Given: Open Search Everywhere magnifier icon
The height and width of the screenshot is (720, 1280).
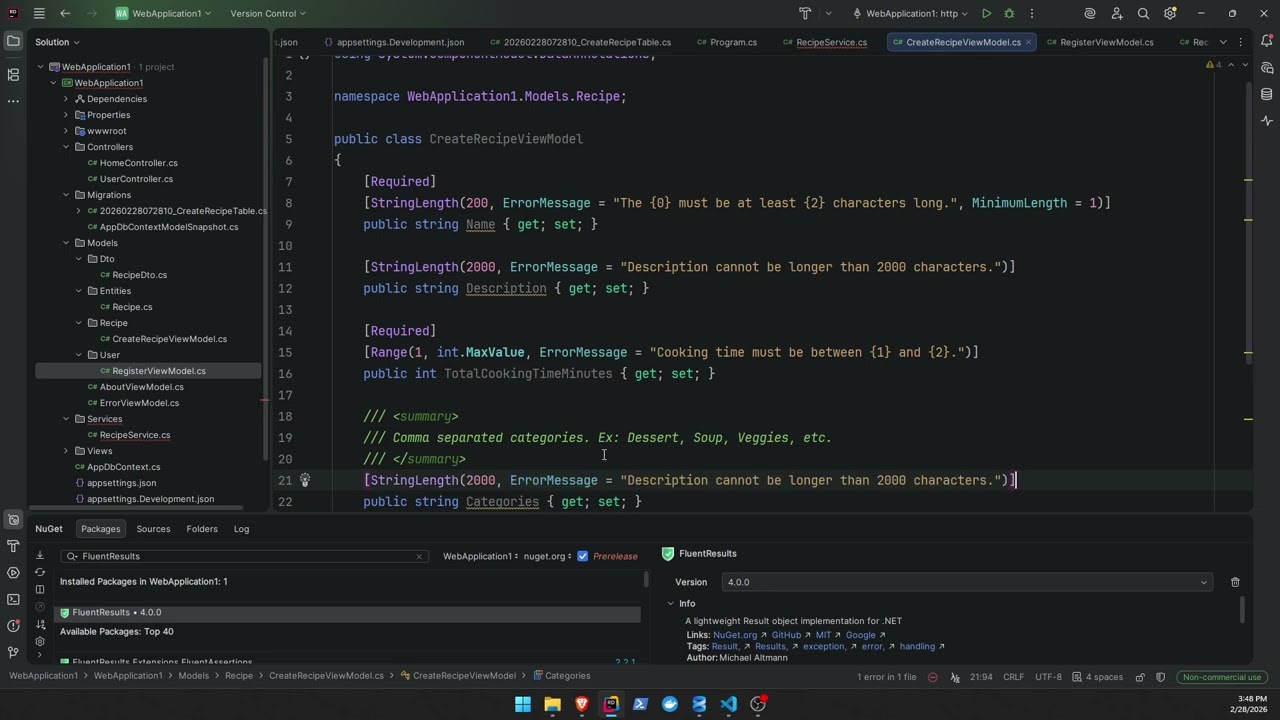Looking at the screenshot, I should (1143, 13).
